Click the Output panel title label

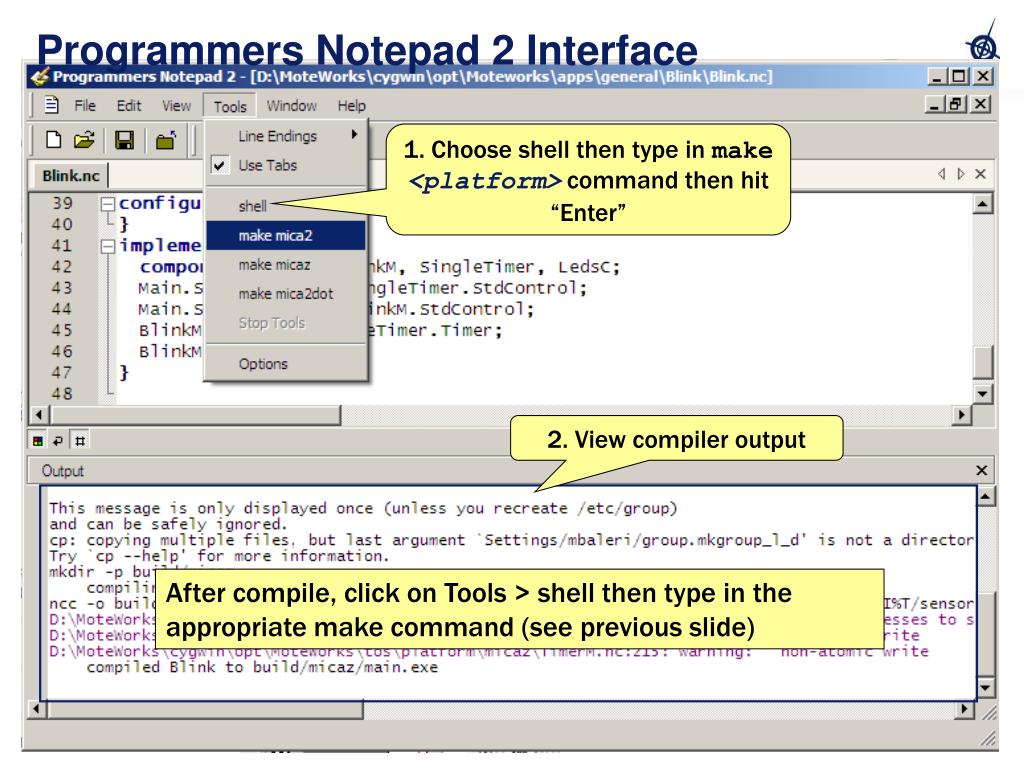(x=63, y=471)
